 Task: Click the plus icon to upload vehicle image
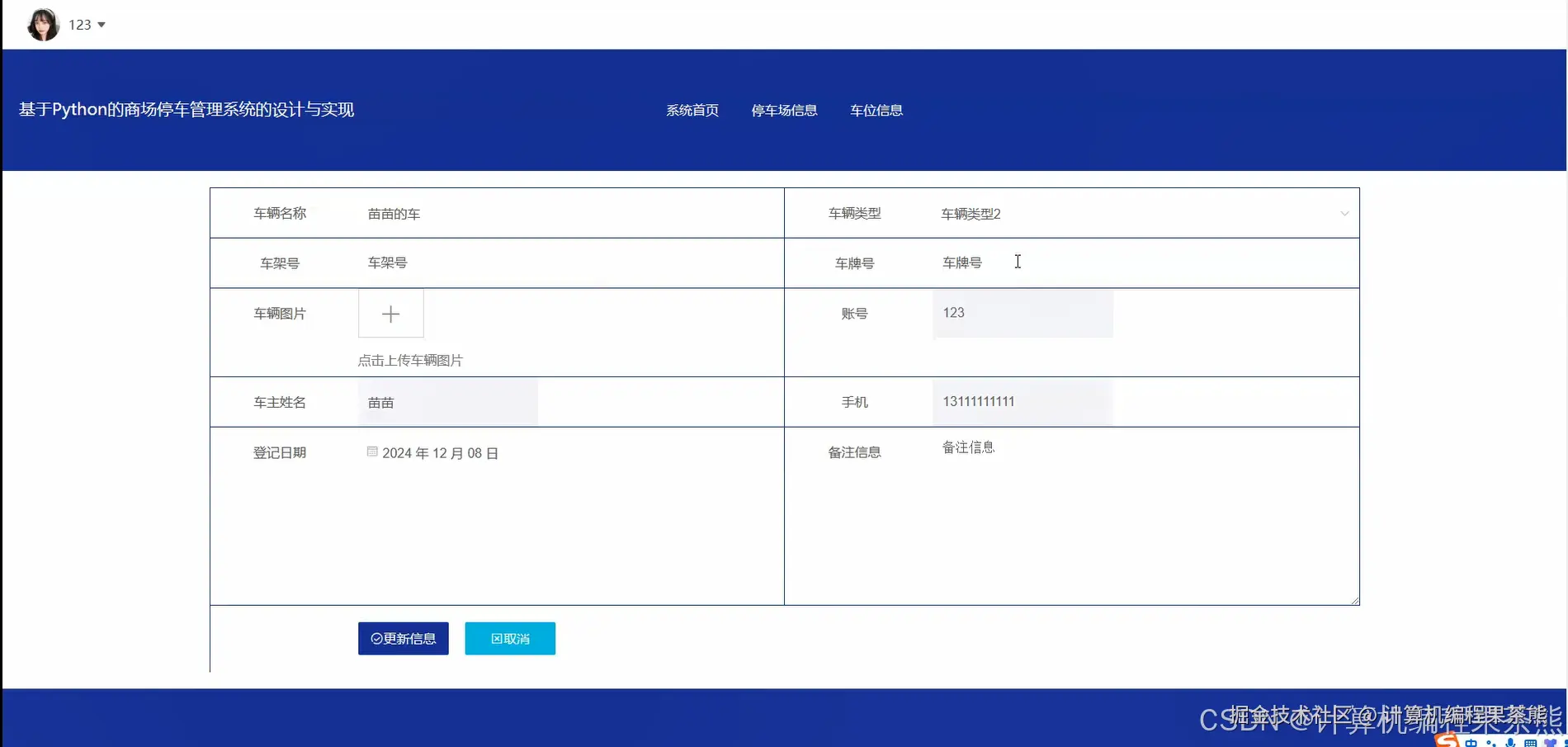pyautogui.click(x=391, y=314)
